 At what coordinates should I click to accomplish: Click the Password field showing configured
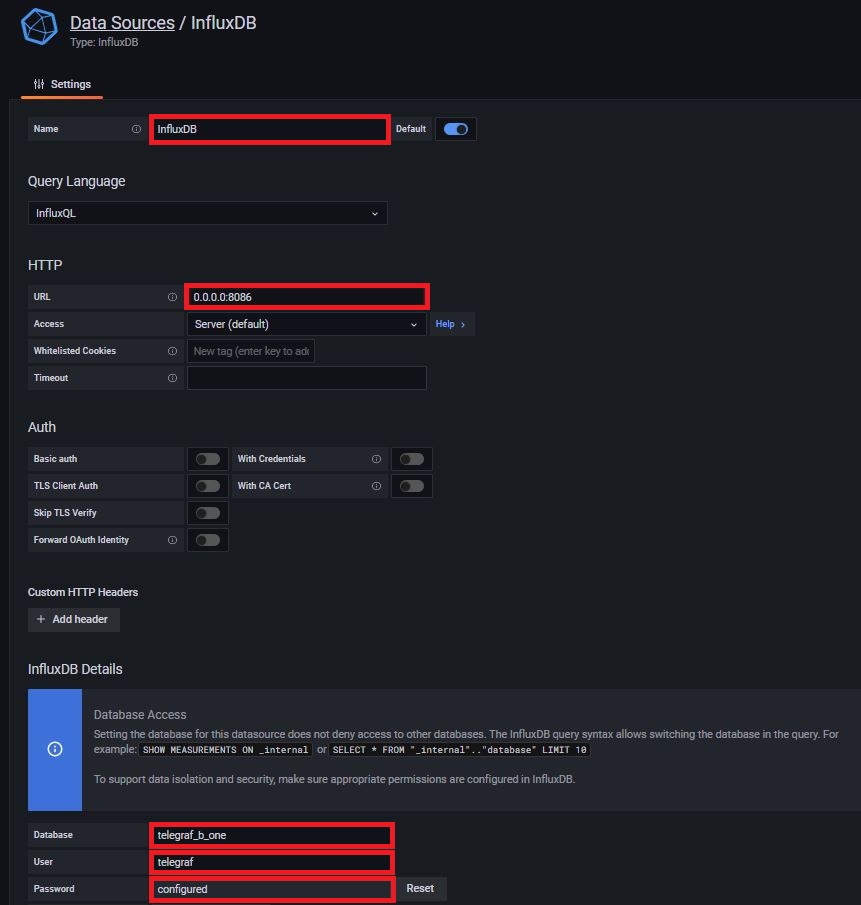[x=272, y=889]
